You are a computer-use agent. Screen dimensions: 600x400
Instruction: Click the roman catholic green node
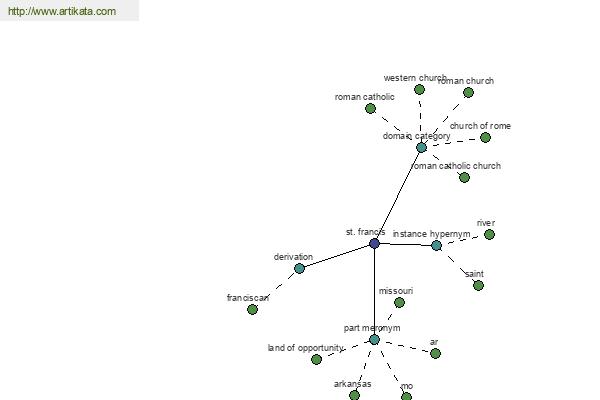(370, 109)
